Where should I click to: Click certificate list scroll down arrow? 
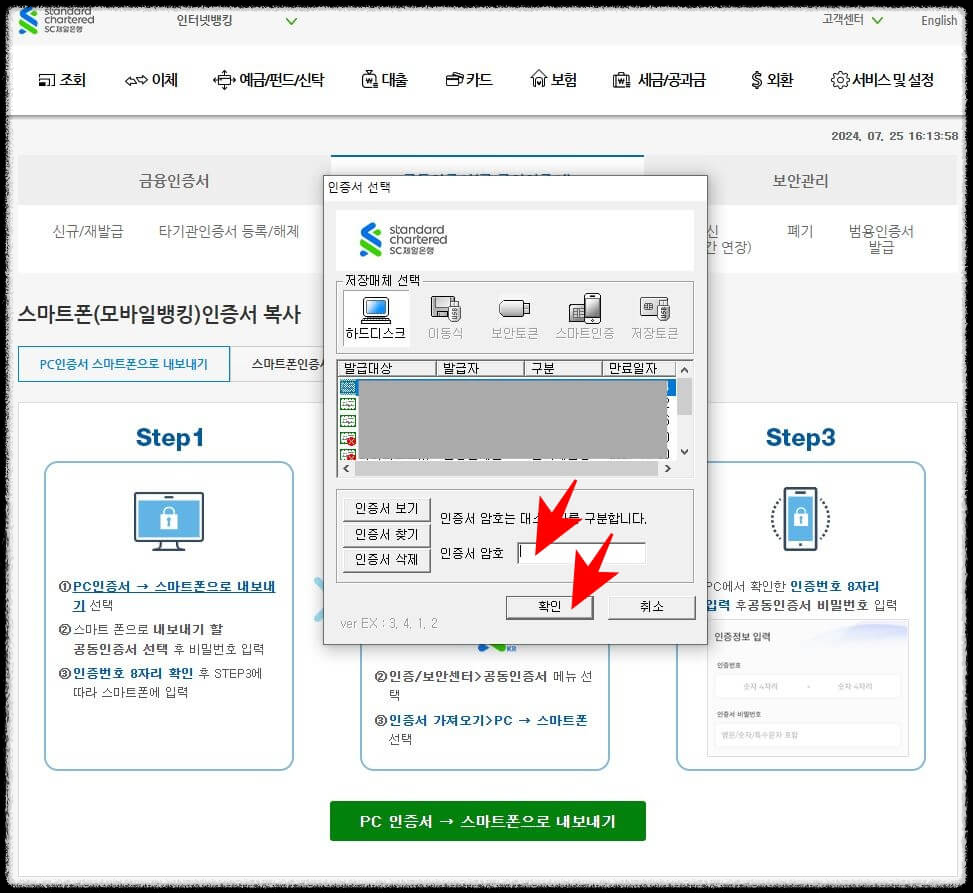pos(684,452)
